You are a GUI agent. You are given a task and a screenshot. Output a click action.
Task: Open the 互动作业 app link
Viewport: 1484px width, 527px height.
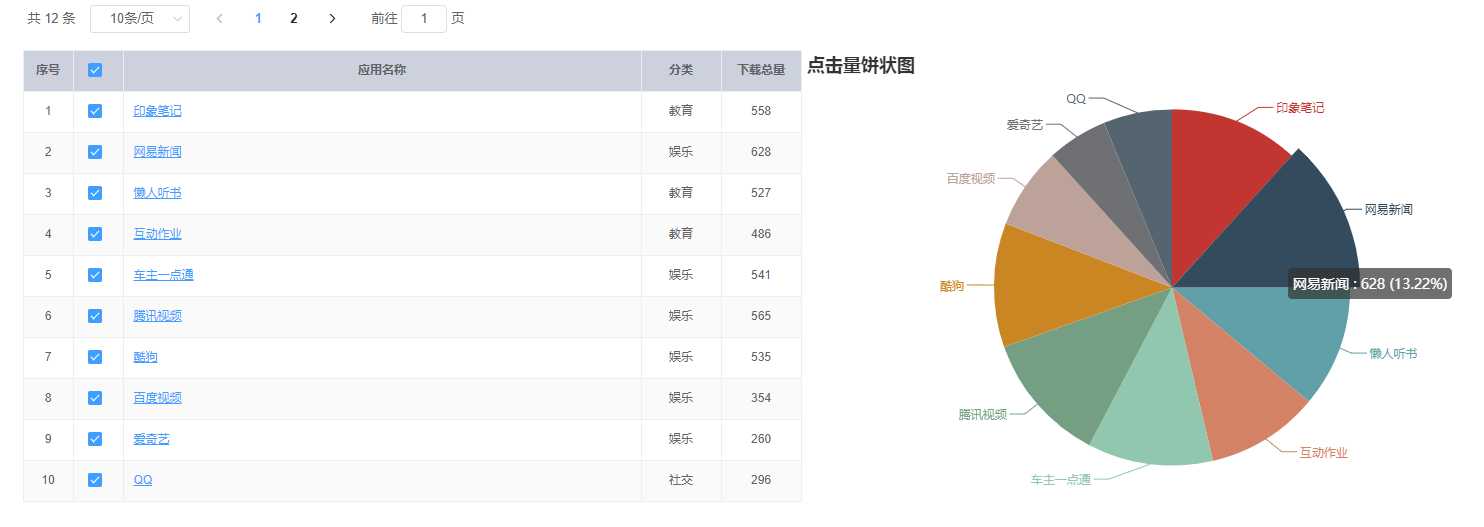[x=158, y=234]
